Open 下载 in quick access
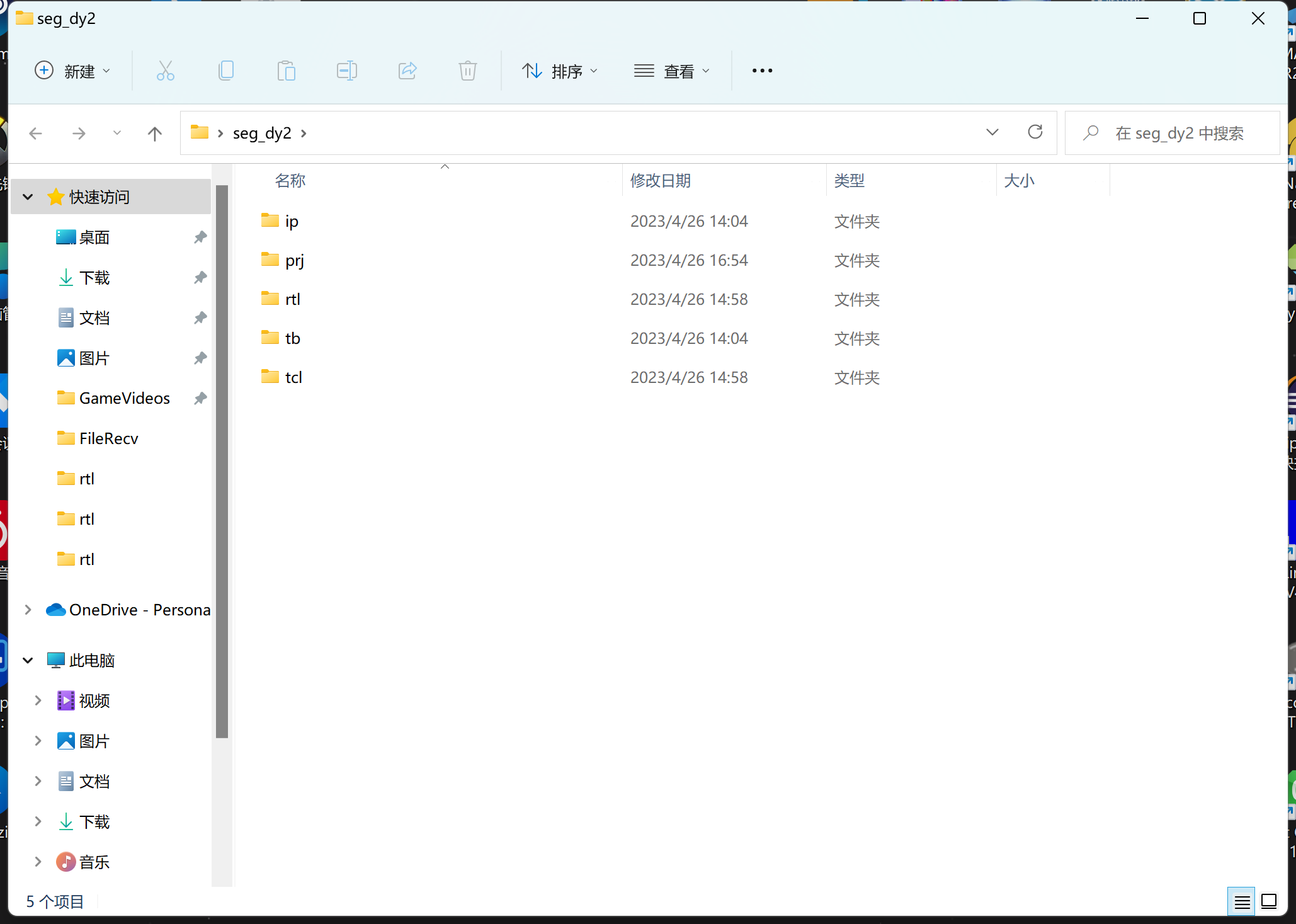 pyautogui.click(x=94, y=278)
